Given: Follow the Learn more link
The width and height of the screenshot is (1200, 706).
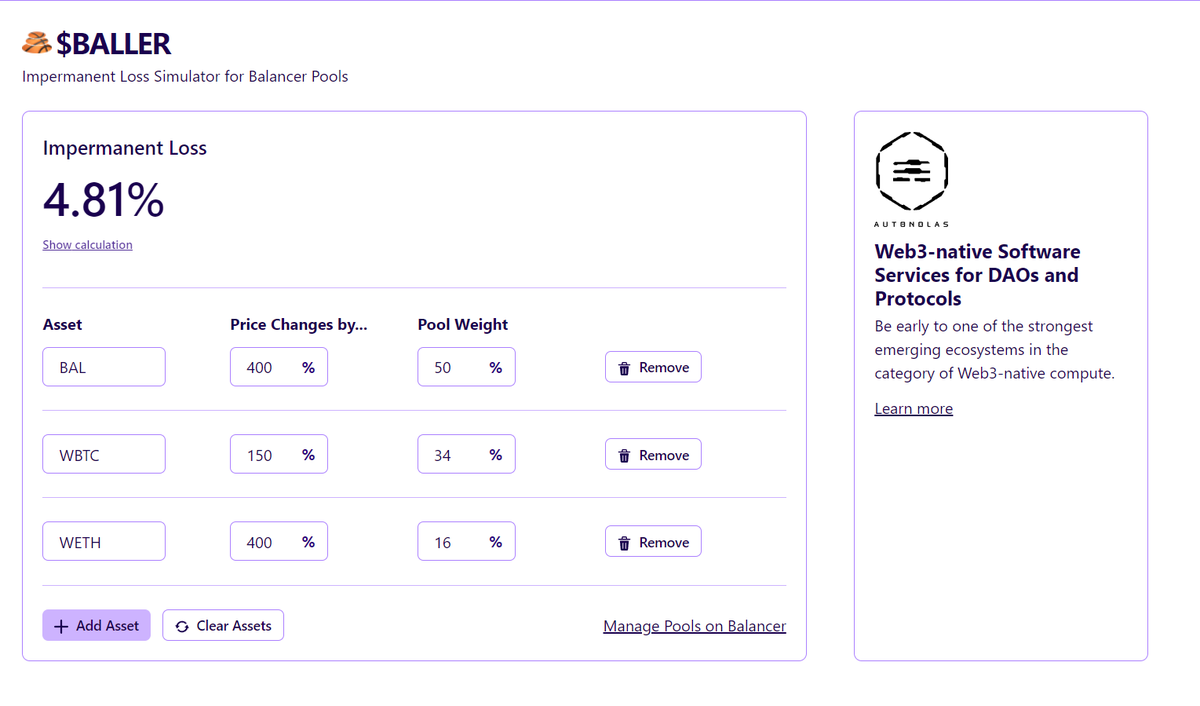Looking at the screenshot, I should pos(913,408).
